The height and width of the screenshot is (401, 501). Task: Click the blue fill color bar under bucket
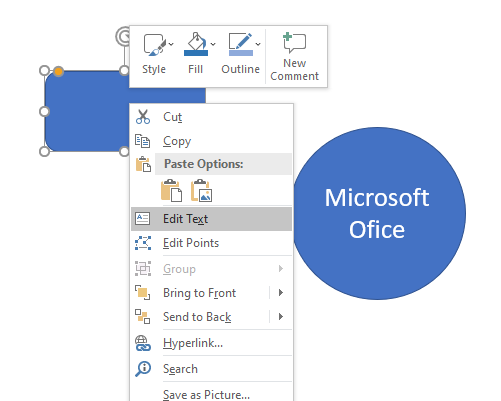[x=196, y=53]
